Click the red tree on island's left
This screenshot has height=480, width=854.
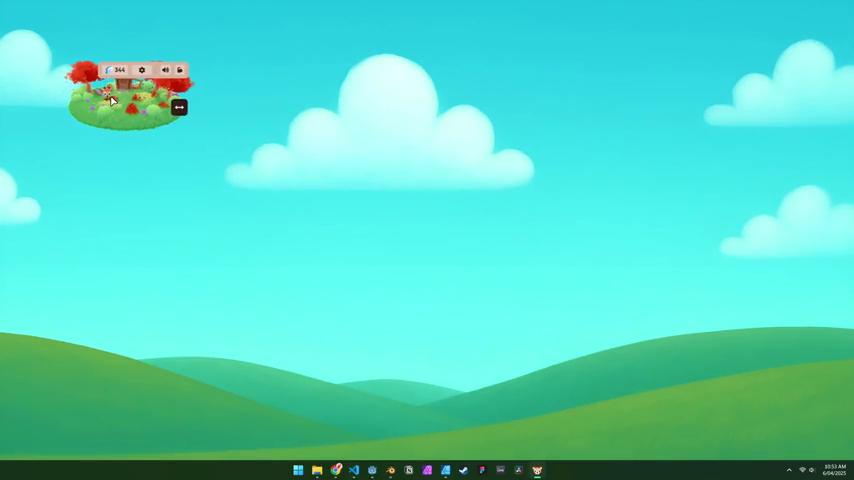click(83, 72)
